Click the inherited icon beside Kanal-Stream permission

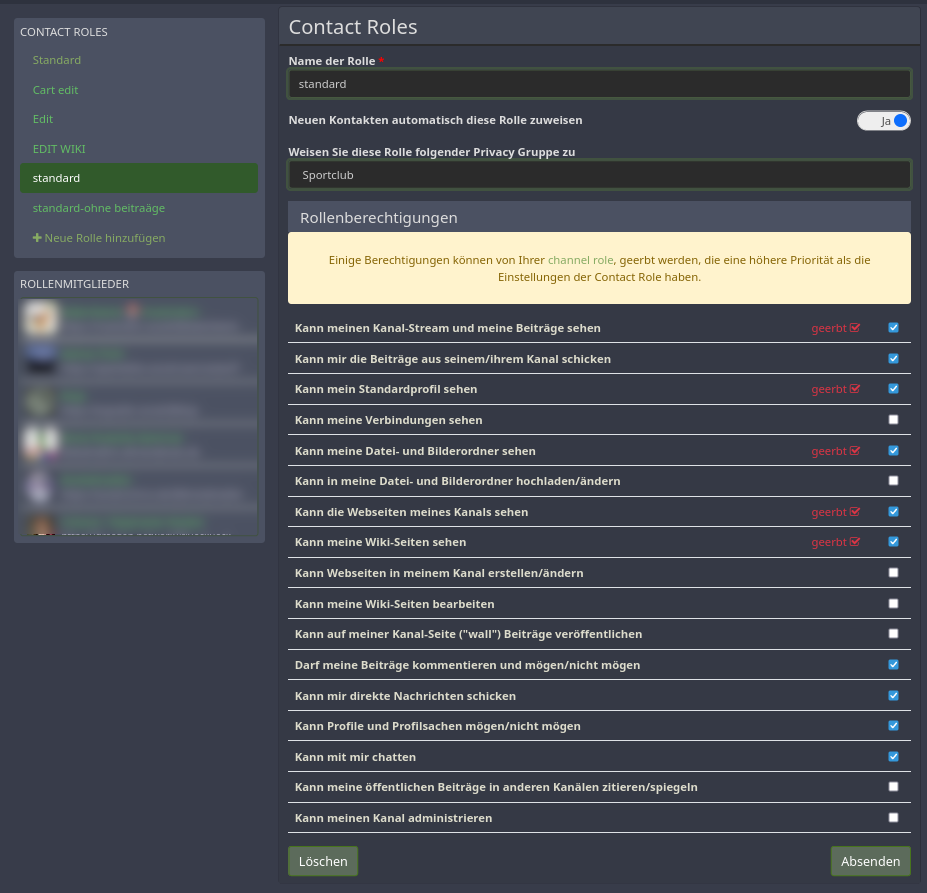click(x=855, y=328)
